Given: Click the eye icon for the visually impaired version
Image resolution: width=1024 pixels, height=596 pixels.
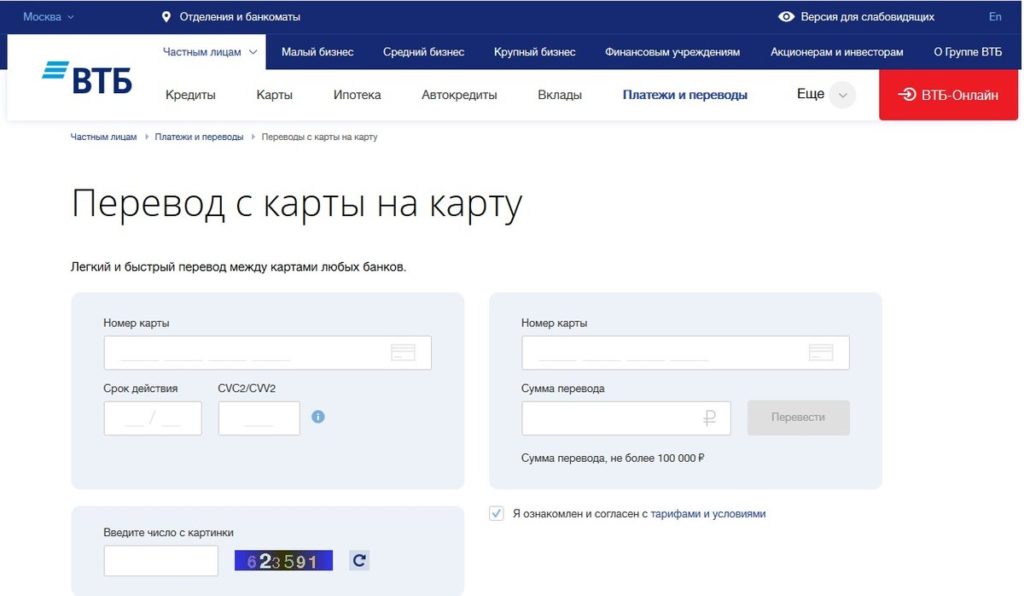Looking at the screenshot, I should click(x=786, y=17).
